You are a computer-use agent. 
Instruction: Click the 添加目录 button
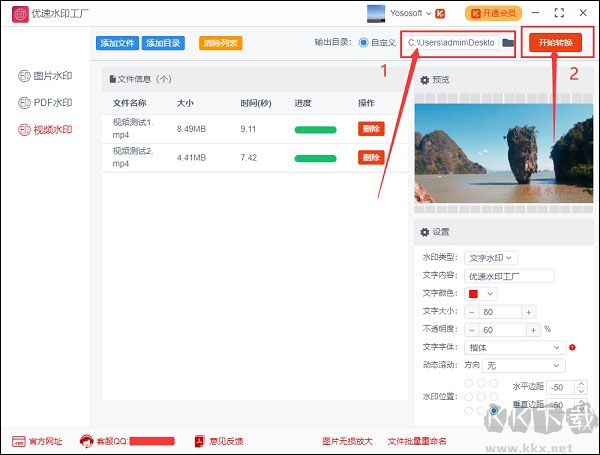[x=163, y=43]
